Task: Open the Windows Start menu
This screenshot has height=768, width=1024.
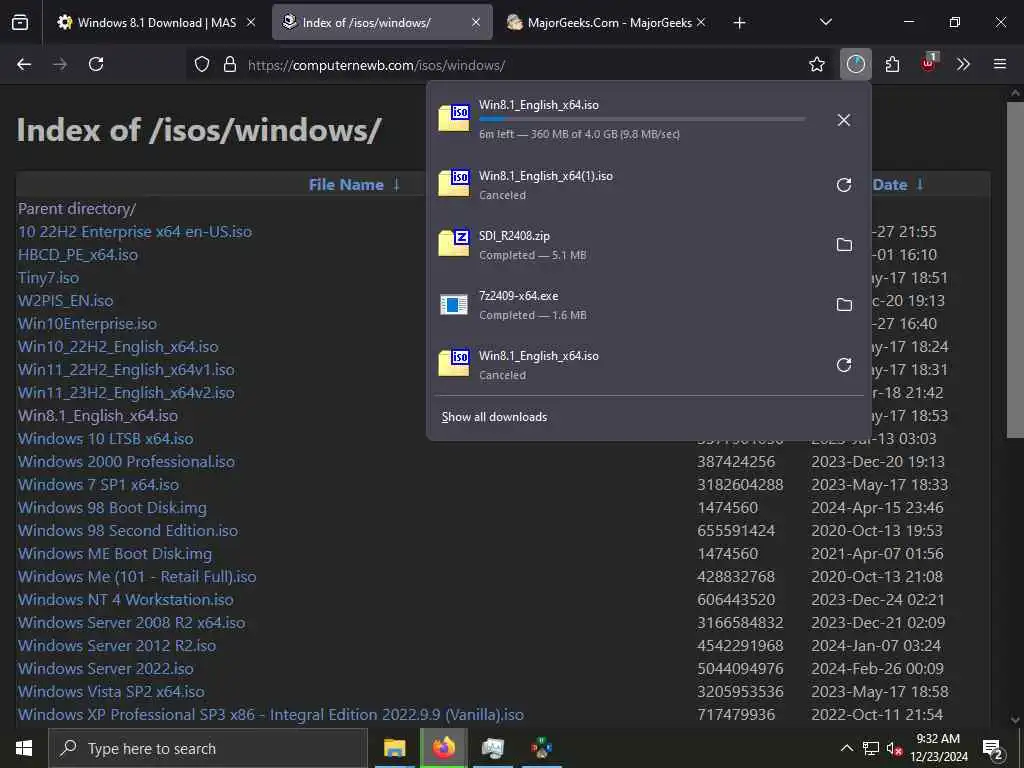Action: point(24,748)
